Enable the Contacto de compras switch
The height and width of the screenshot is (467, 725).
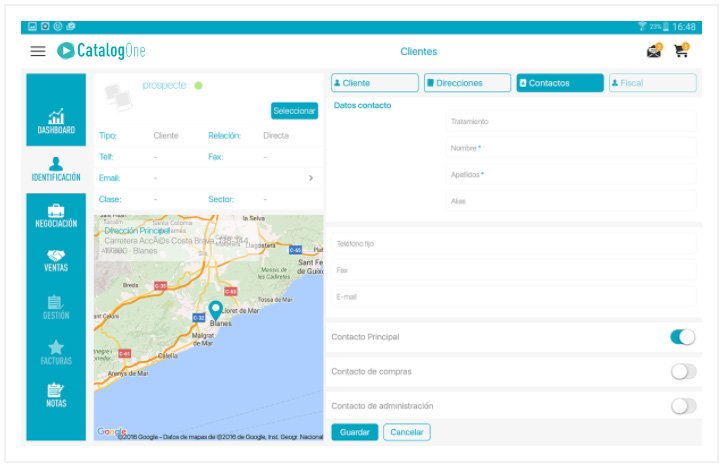683,372
